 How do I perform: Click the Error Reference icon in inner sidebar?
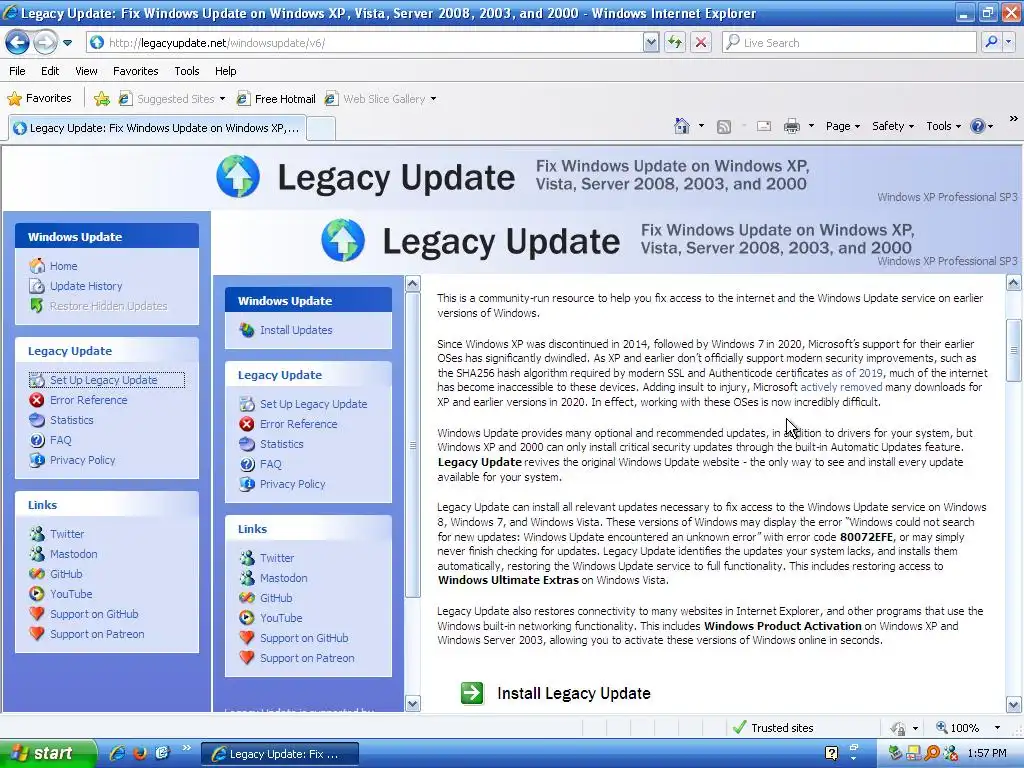coord(247,424)
